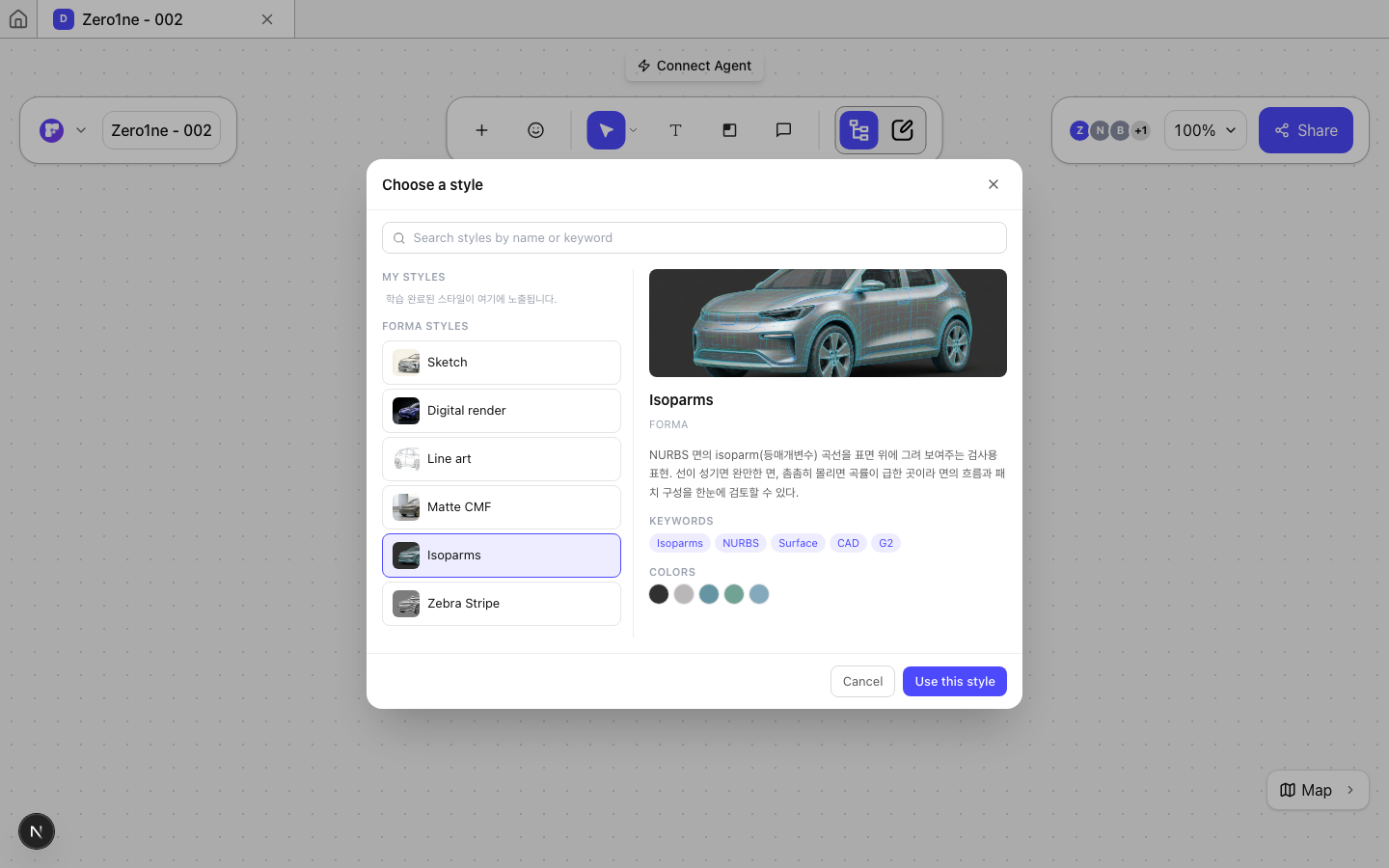
Task: Click the Isoparms car preview image
Action: coord(828,323)
